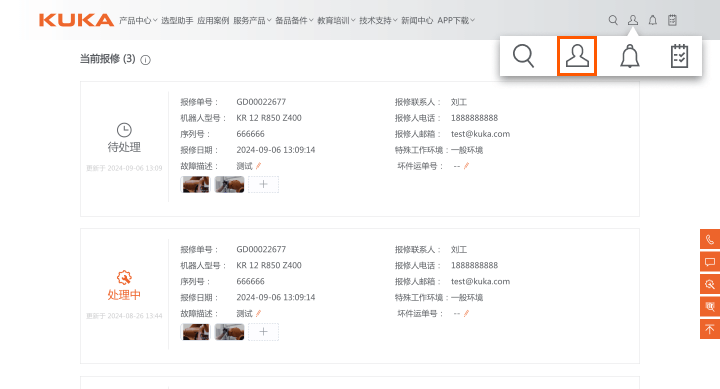Image resolution: width=720 pixels, height=389 pixels.
Task: Go to 选型助手 in the navigation
Action: coord(177,20)
